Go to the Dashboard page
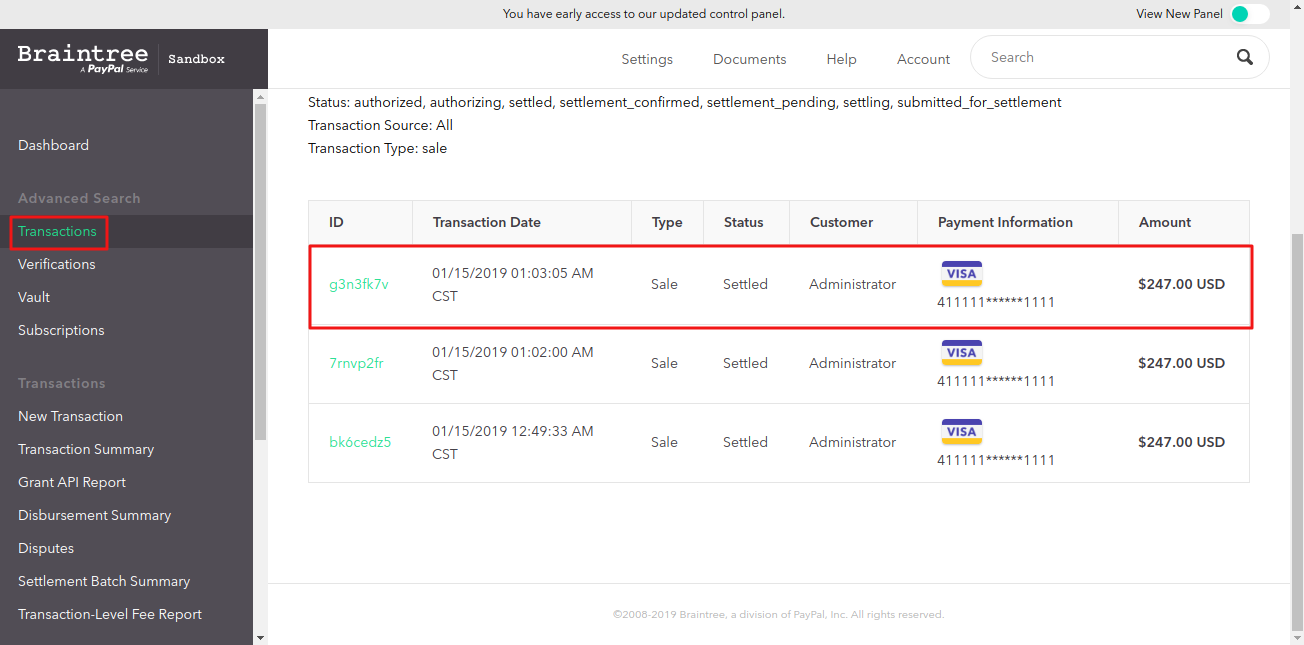Image resolution: width=1304 pixels, height=645 pixels. pyautogui.click(x=53, y=145)
